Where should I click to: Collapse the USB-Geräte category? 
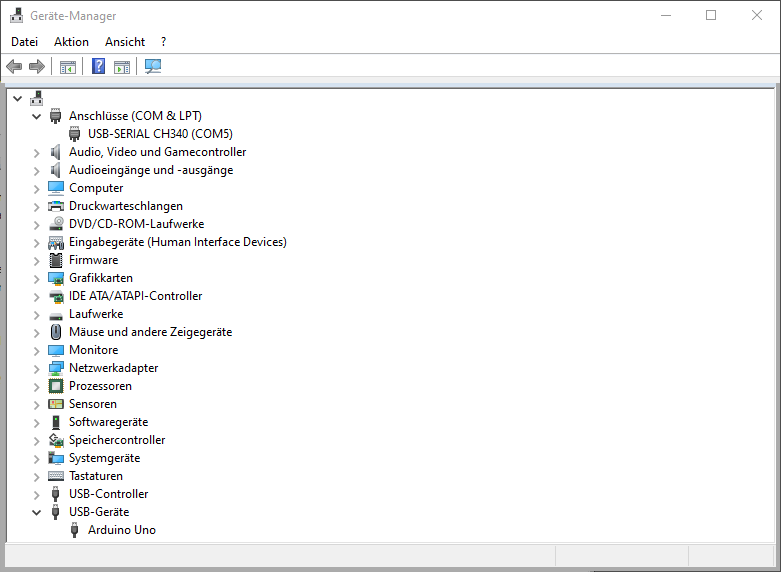pos(36,512)
